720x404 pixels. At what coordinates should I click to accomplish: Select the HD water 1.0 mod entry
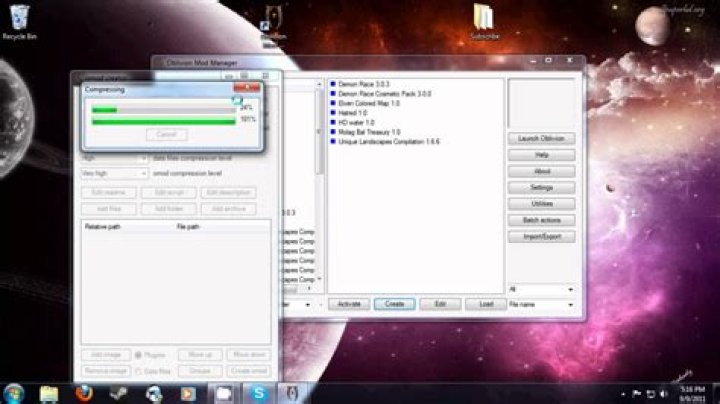(358, 122)
